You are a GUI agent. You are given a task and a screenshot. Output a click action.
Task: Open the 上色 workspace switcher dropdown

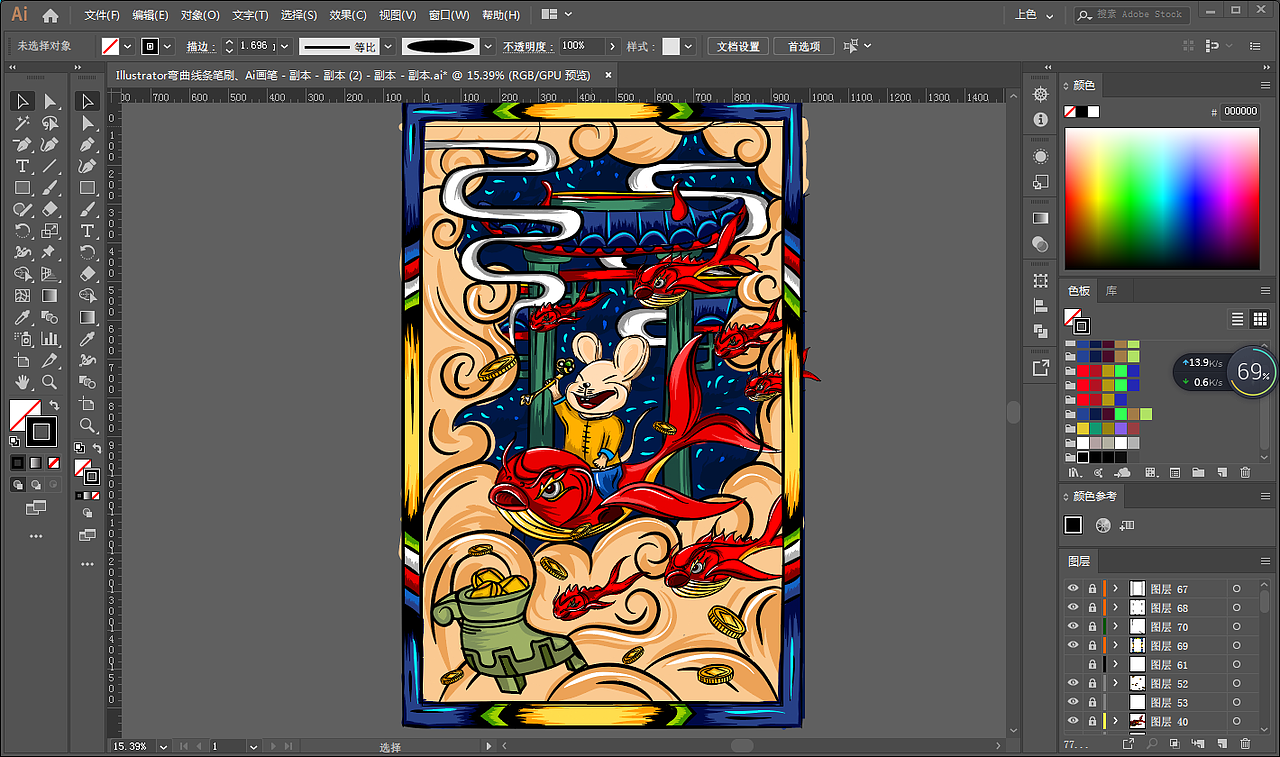[1034, 15]
